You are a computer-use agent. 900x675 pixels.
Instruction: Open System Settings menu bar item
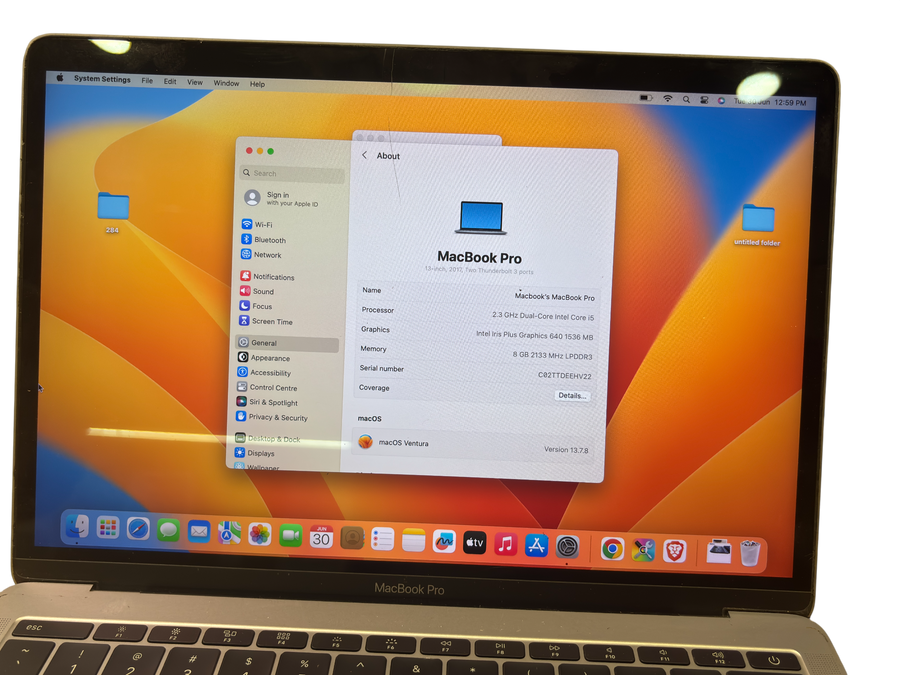(x=102, y=79)
